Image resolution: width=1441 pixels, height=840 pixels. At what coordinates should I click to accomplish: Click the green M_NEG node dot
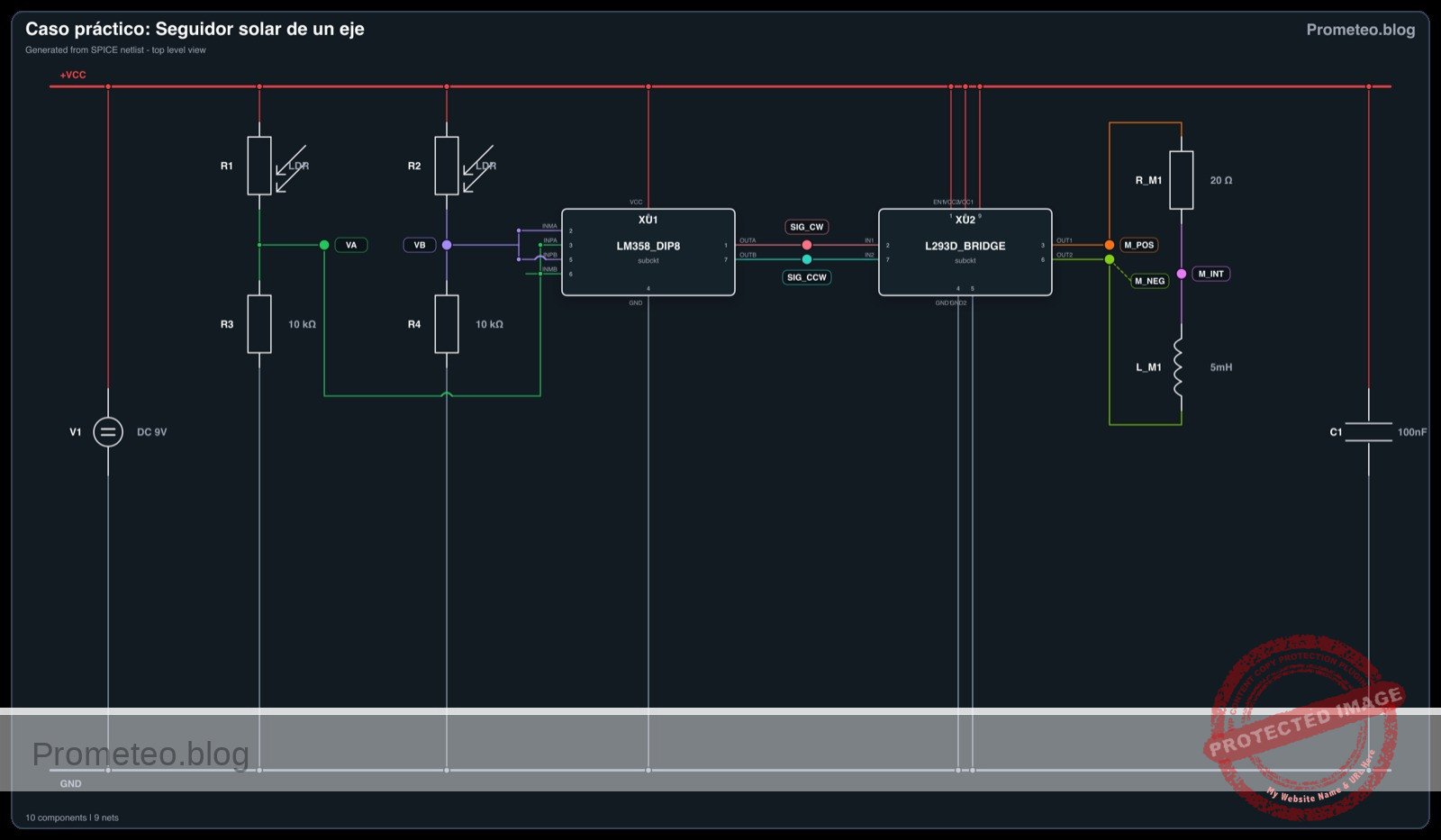[1110, 259]
